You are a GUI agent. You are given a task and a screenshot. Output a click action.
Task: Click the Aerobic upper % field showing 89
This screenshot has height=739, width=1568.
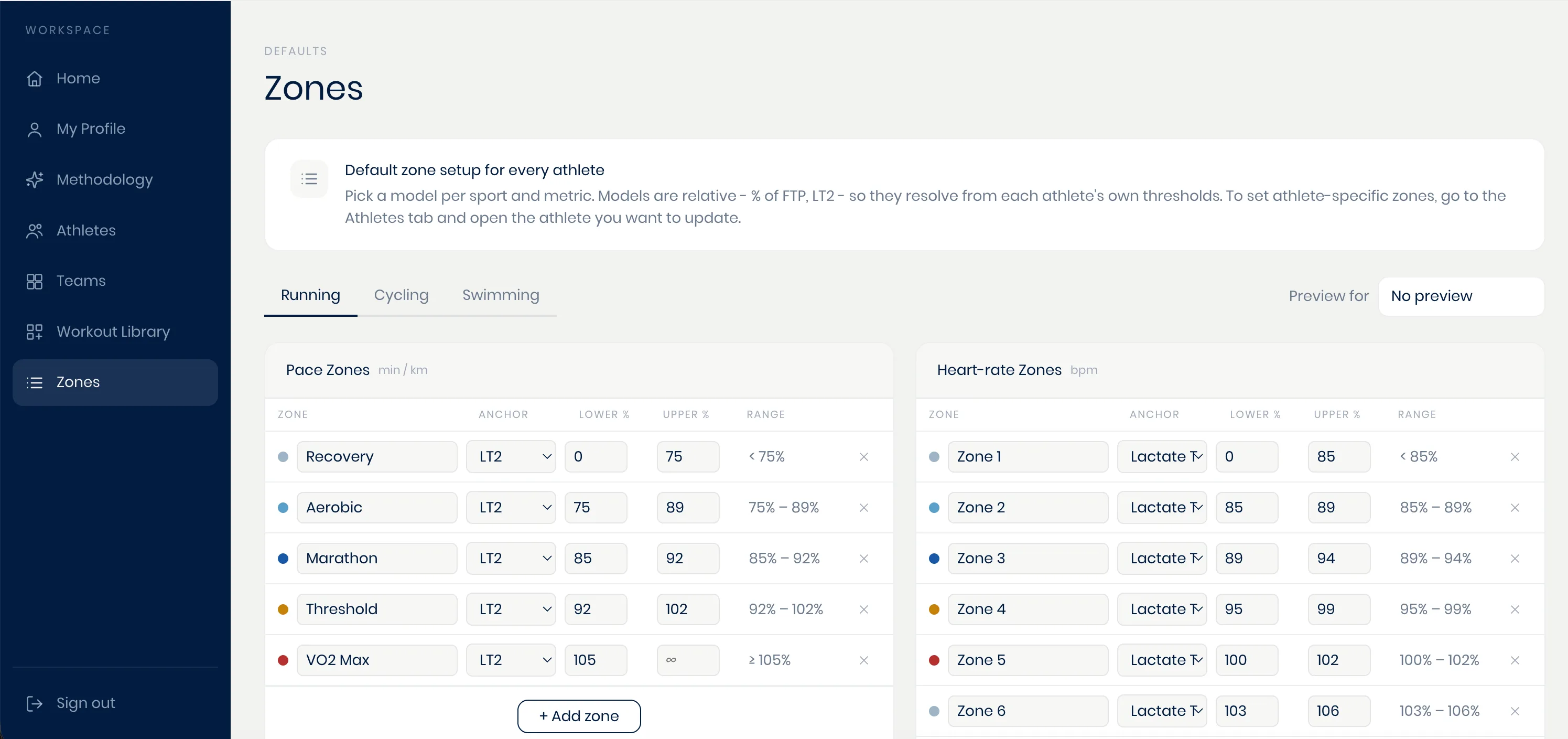click(x=688, y=508)
